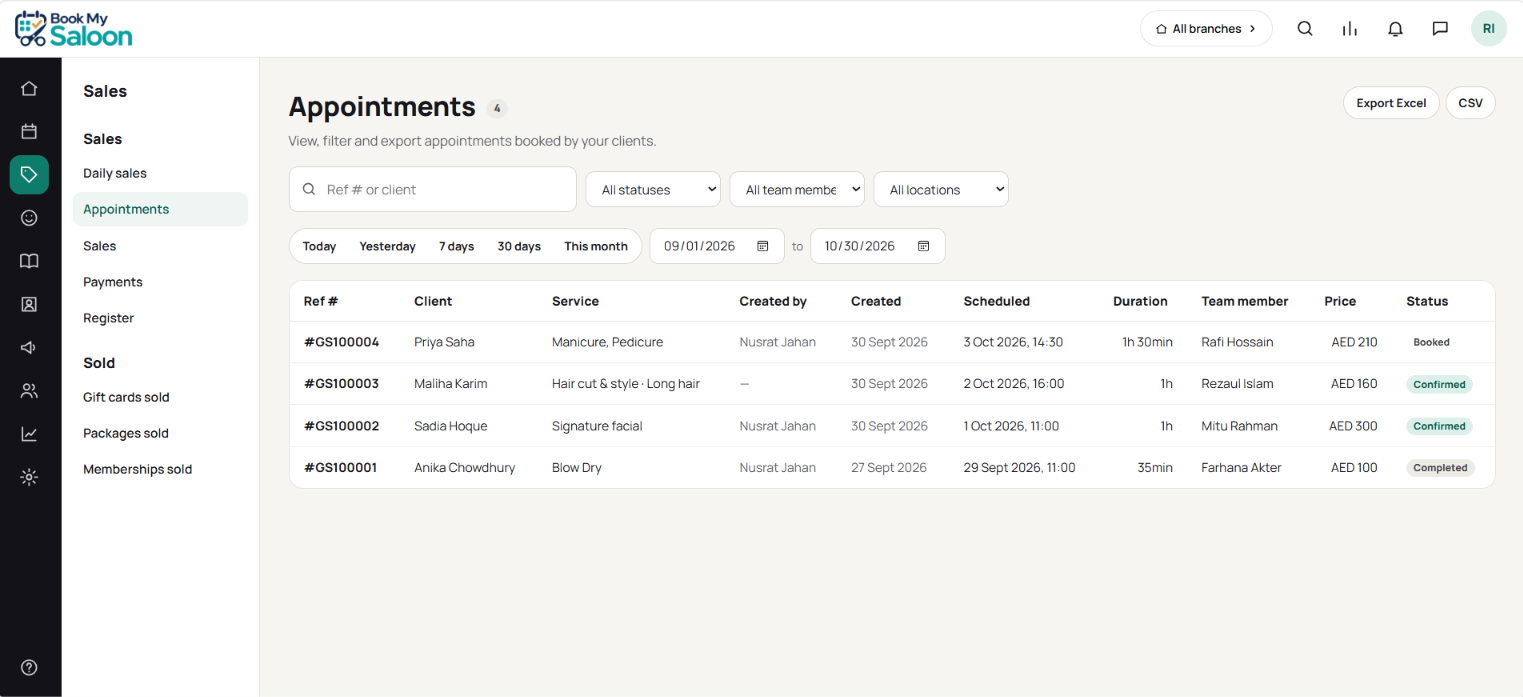Click the search magnifier icon in the header
This screenshot has width=1523, height=697.
tap(1305, 29)
